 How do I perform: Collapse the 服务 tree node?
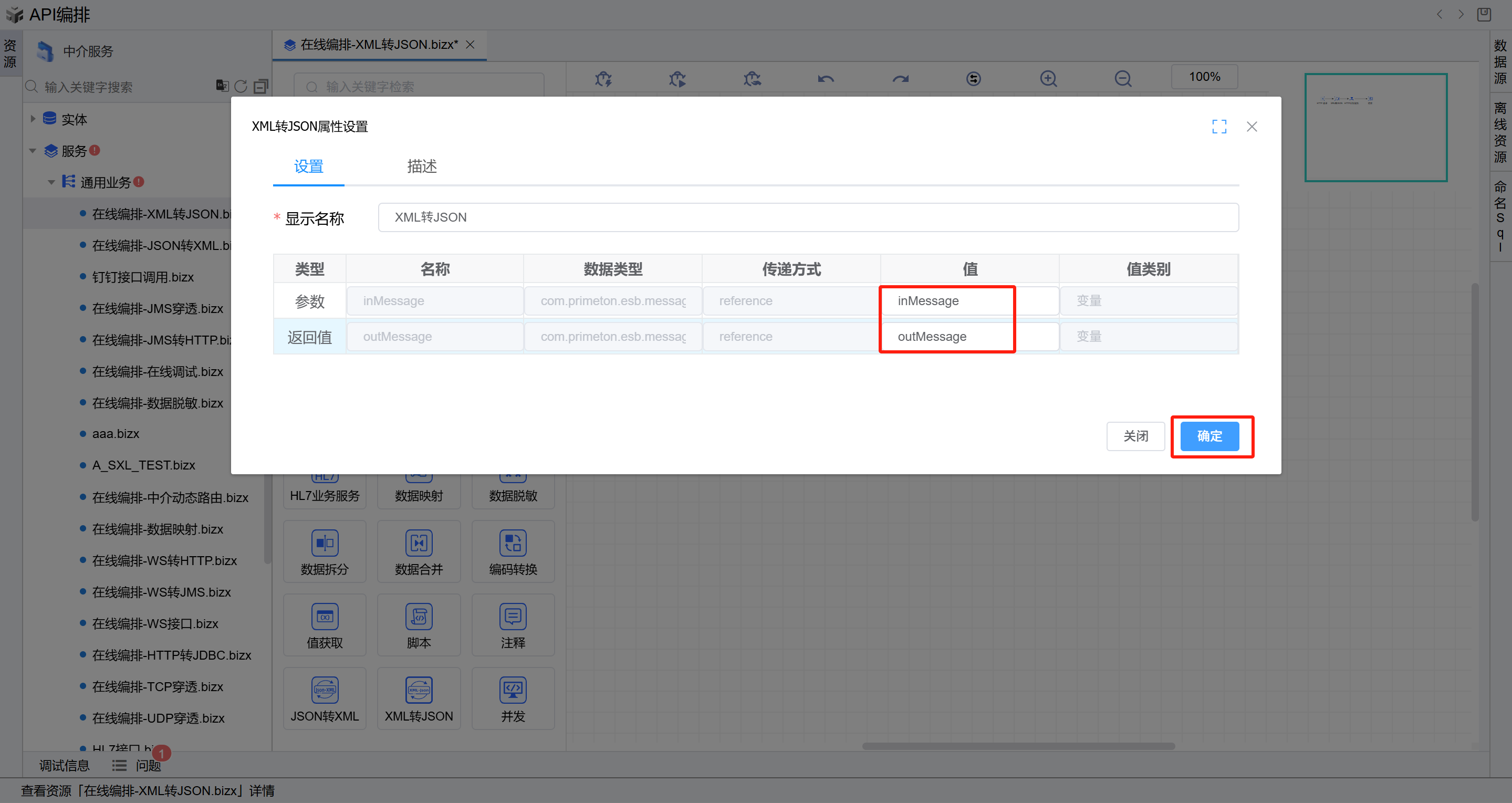[x=33, y=151]
